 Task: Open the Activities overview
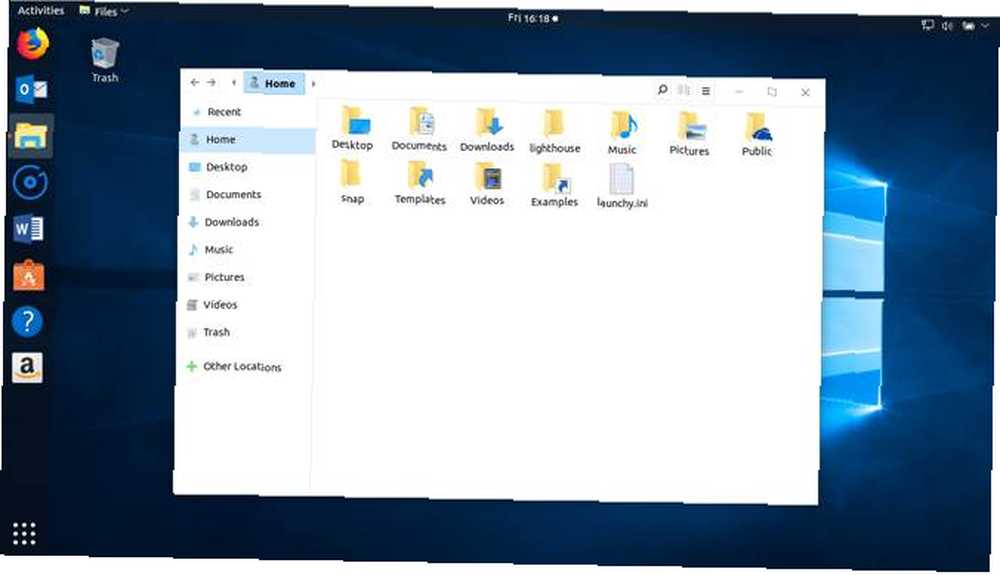click(41, 10)
